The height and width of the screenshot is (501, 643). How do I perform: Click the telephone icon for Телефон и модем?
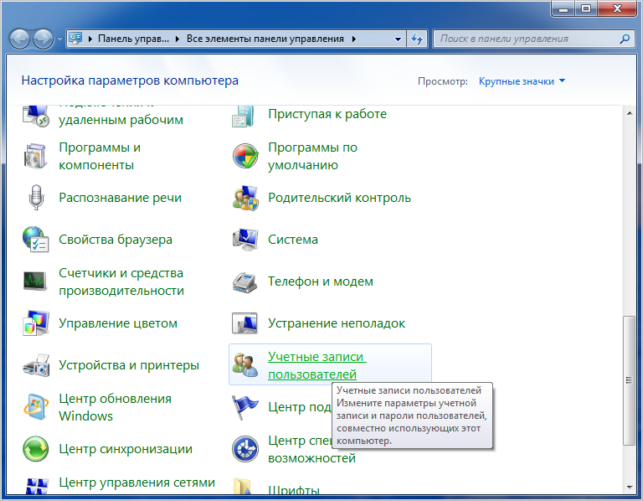pyautogui.click(x=245, y=282)
